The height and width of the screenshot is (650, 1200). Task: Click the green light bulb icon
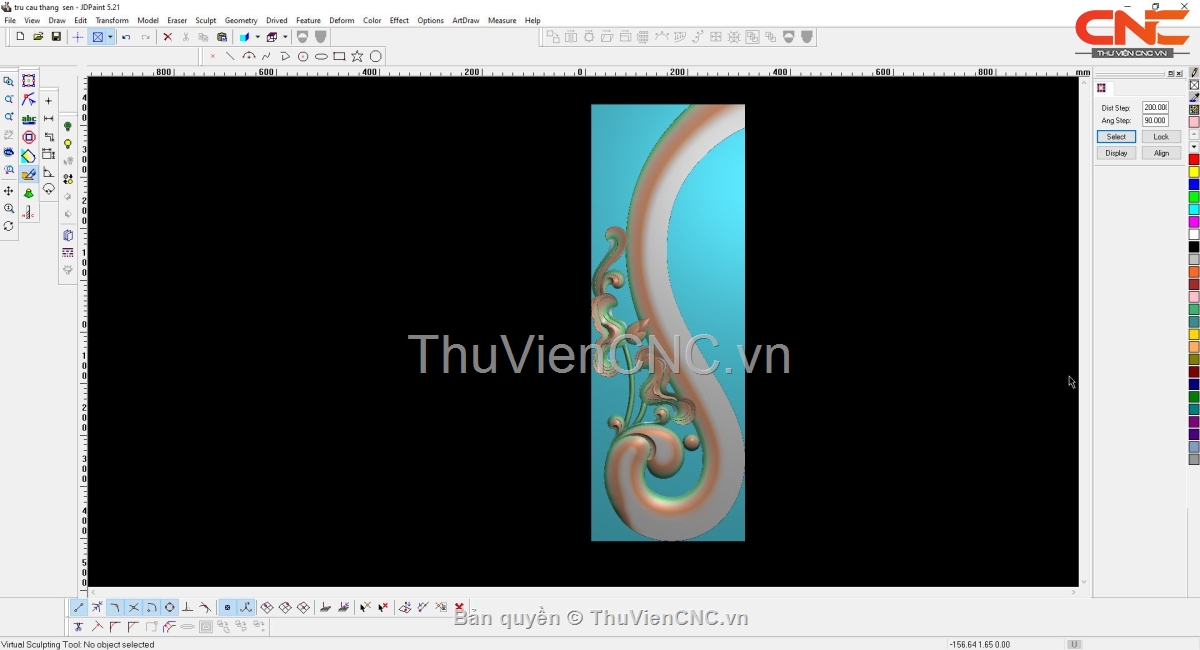68,126
